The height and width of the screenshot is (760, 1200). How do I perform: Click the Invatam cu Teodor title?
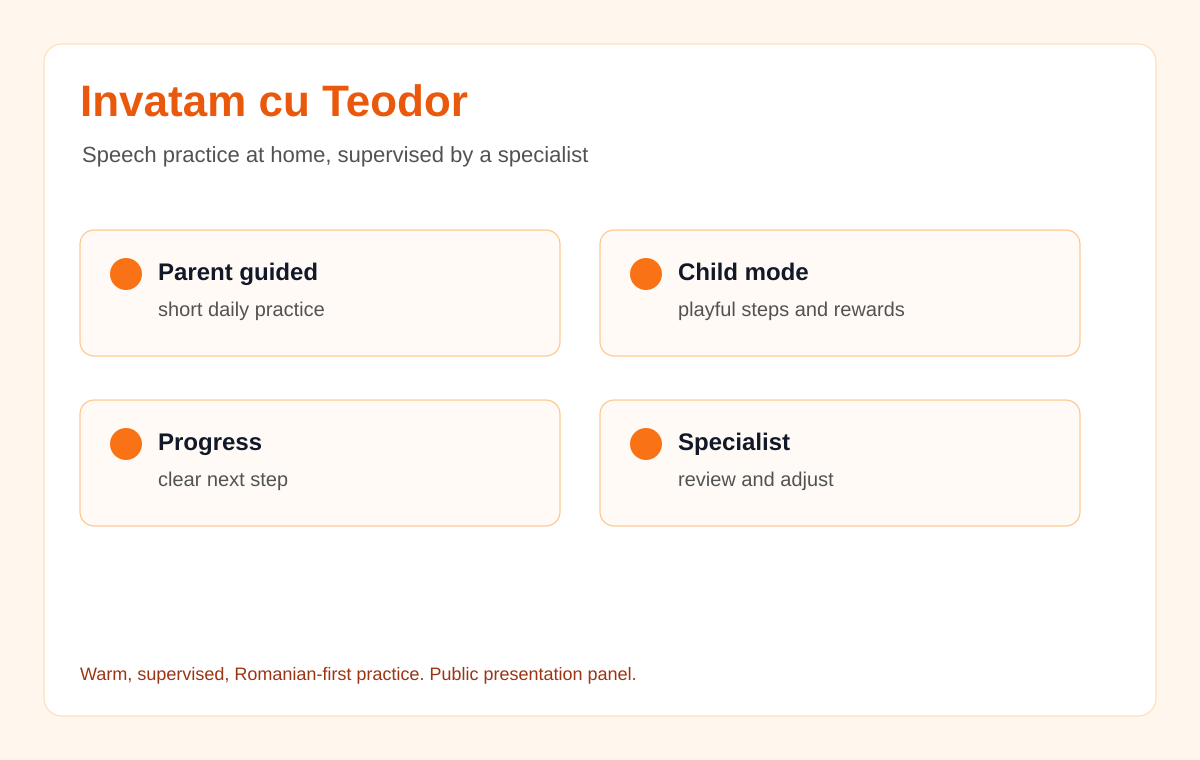[274, 101]
